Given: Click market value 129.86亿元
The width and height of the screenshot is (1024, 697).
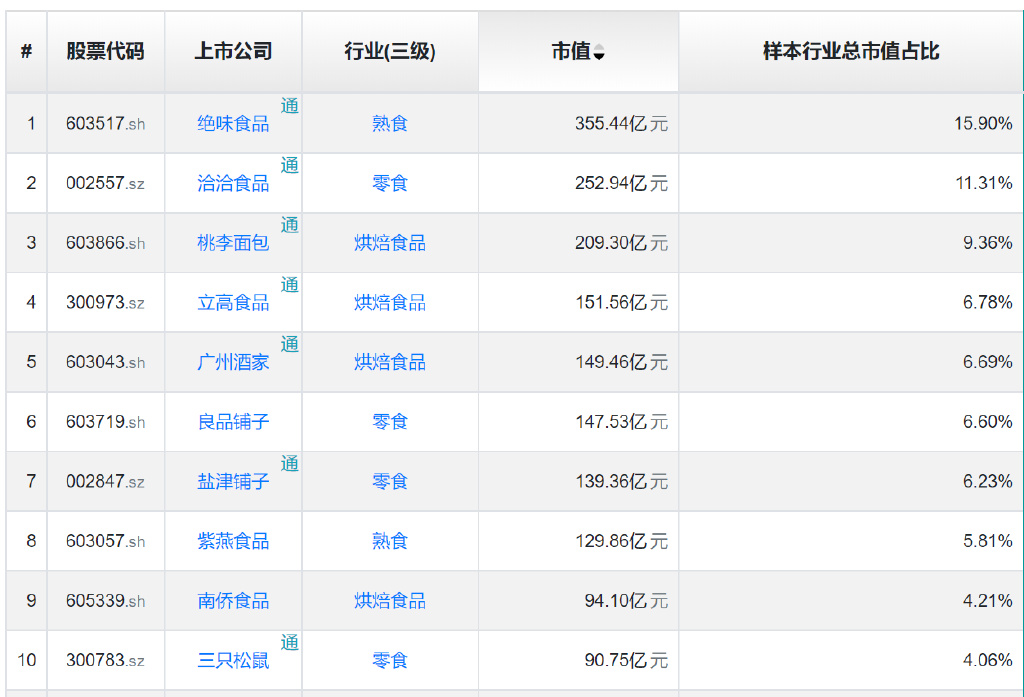Looking at the screenshot, I should [621, 541].
